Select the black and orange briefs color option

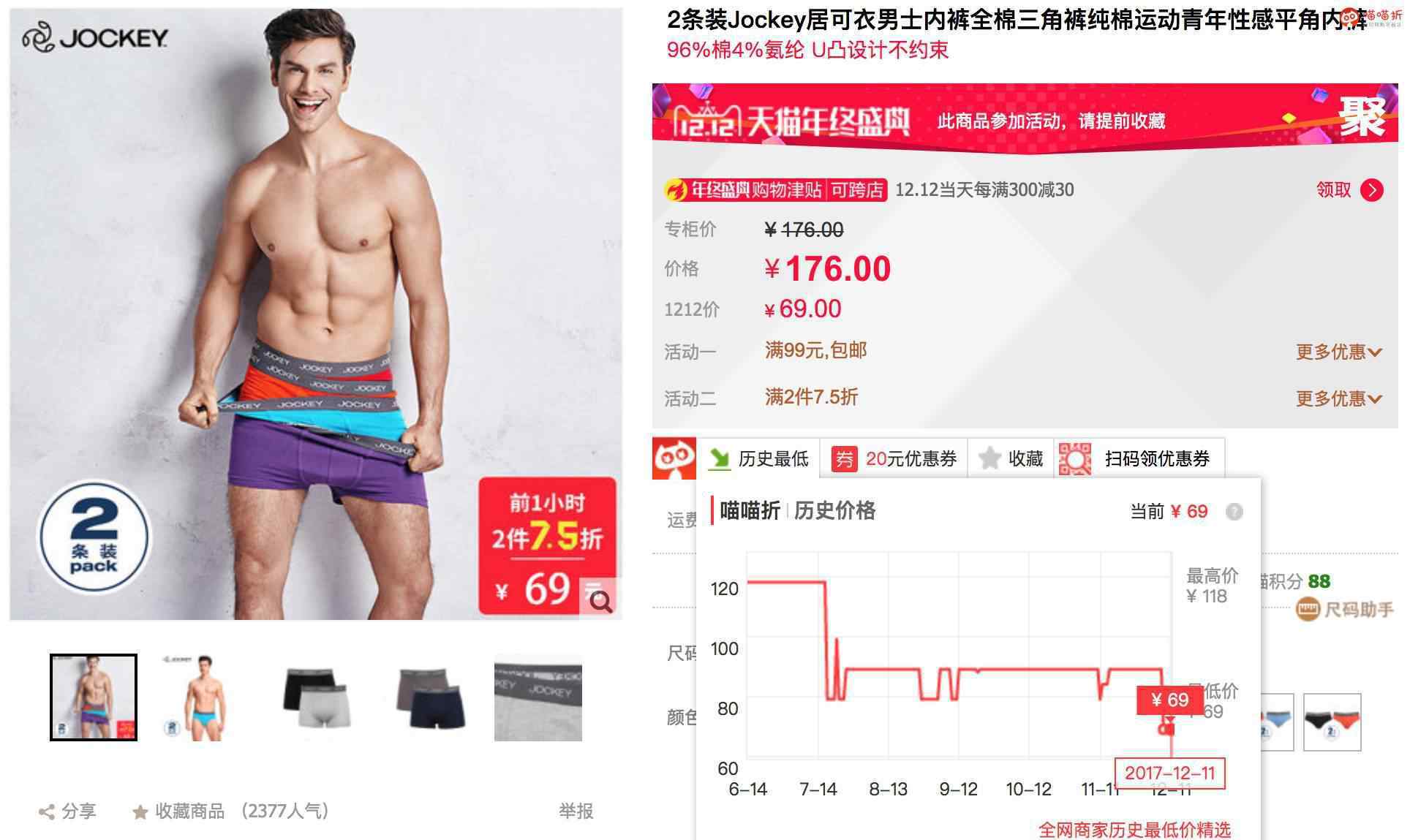click(1332, 722)
